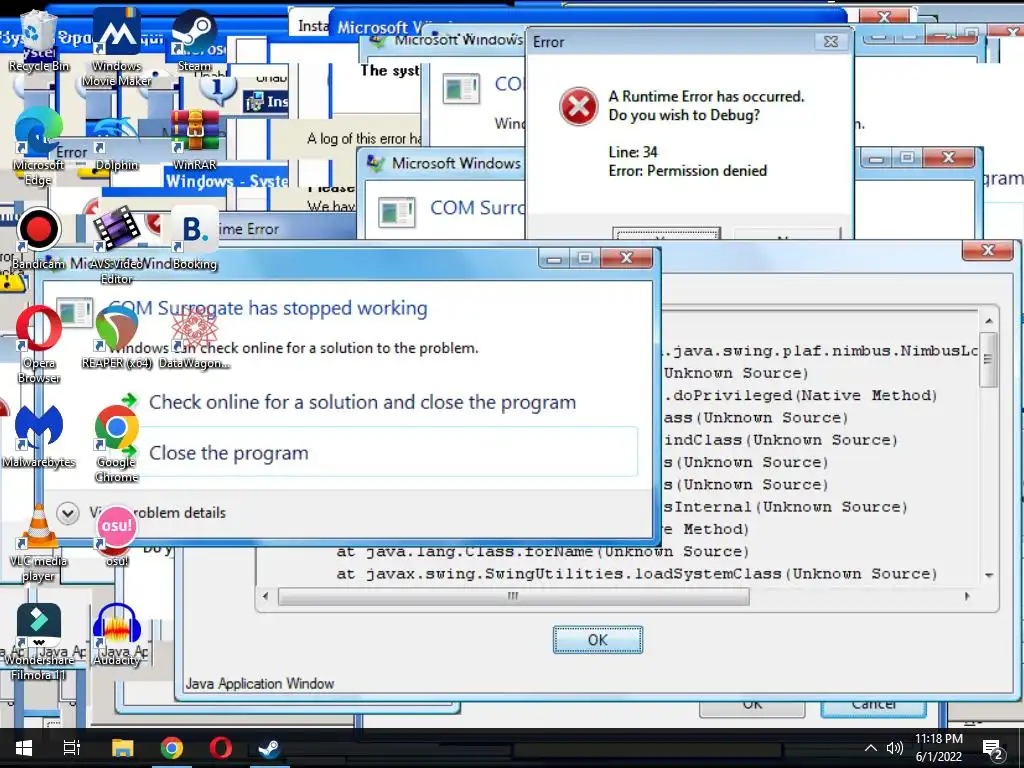Minimize the COM Surrogate stopped working dialog
The image size is (1024, 768).
pyautogui.click(x=554, y=259)
